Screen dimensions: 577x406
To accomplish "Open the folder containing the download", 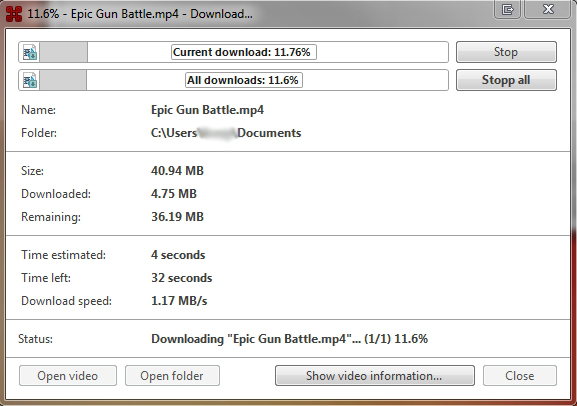I will (172, 375).
